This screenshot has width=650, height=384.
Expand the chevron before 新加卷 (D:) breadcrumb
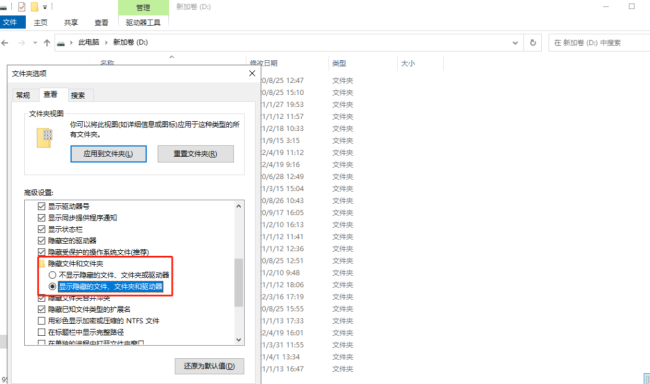tap(106, 43)
